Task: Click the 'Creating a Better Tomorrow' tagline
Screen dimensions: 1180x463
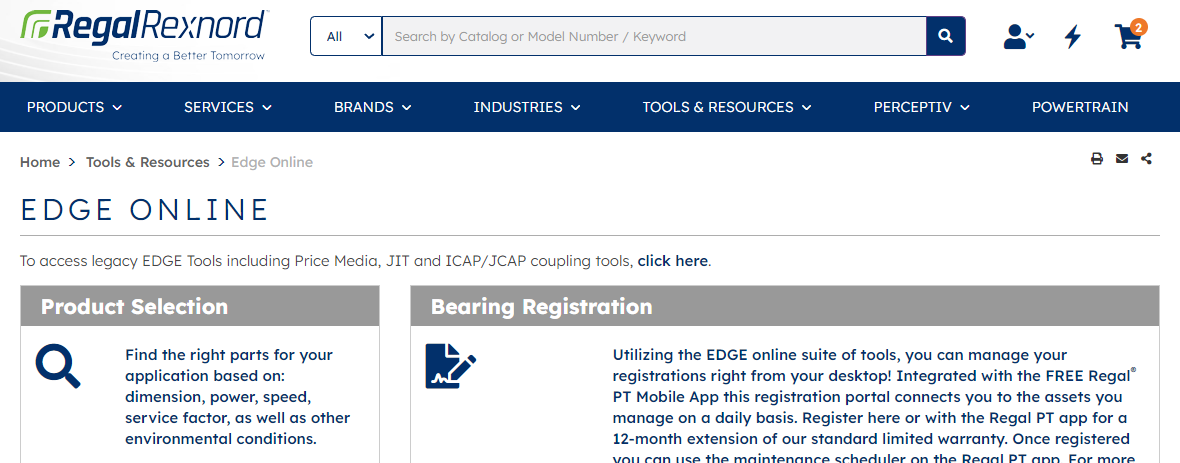Action: point(188,56)
